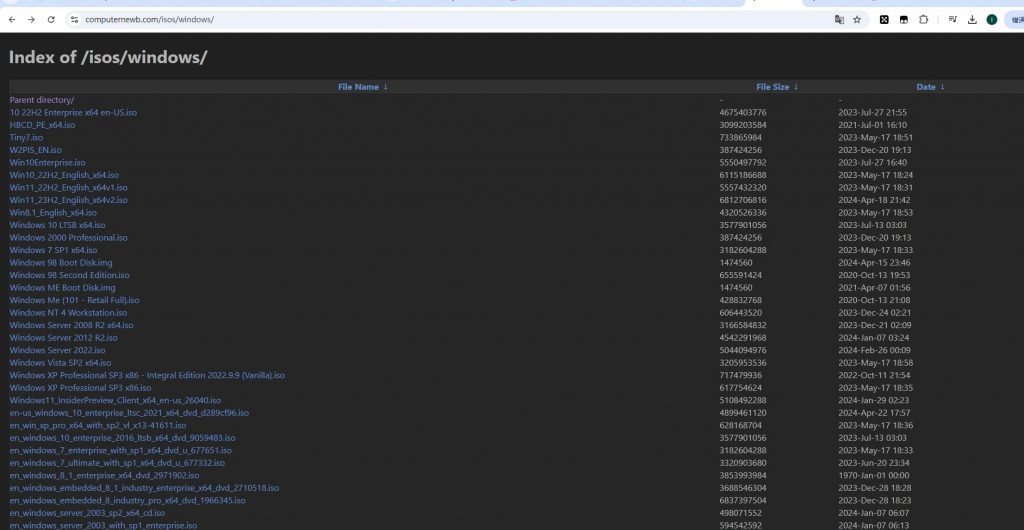Select date 2024-Feb-26 00:09

pyautogui.click(x=874, y=351)
